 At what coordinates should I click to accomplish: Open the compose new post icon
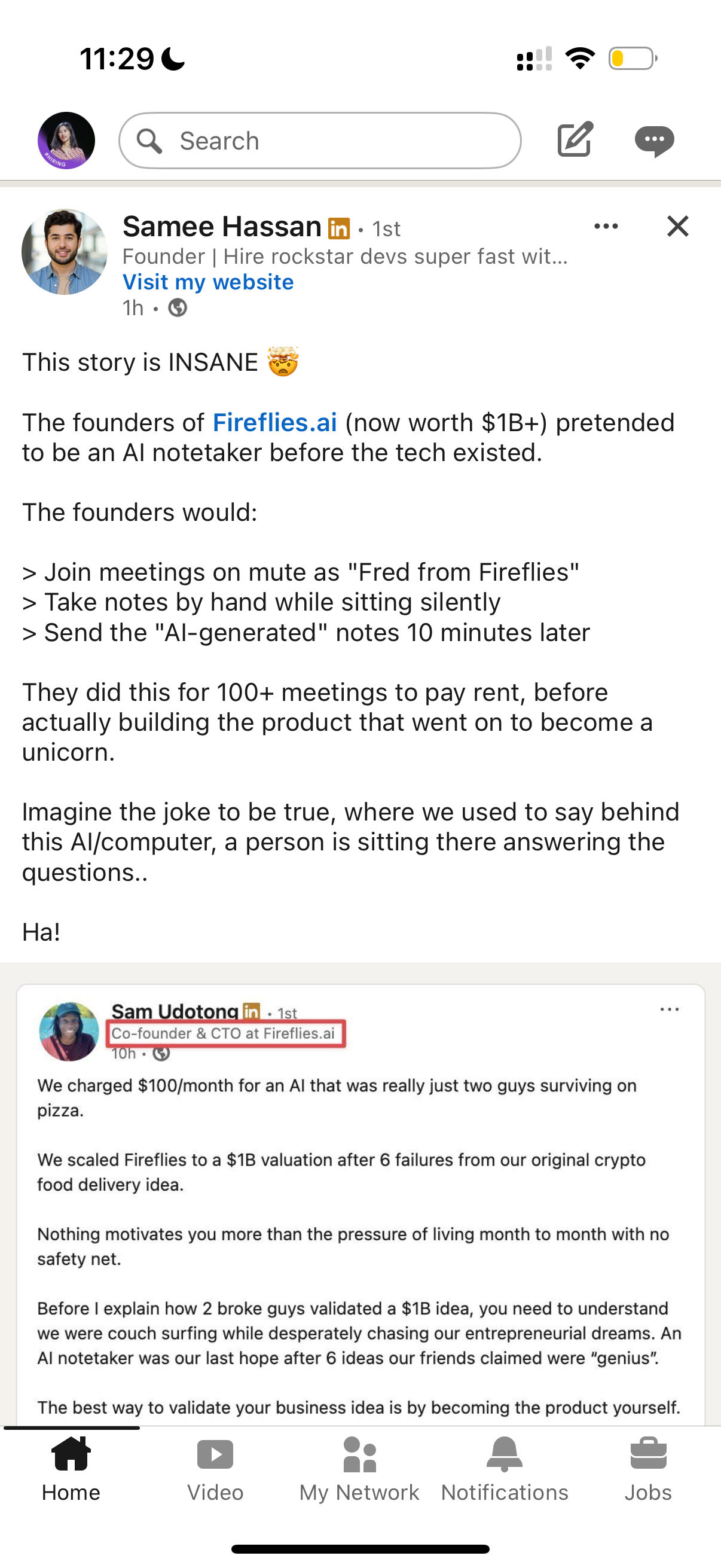point(575,140)
